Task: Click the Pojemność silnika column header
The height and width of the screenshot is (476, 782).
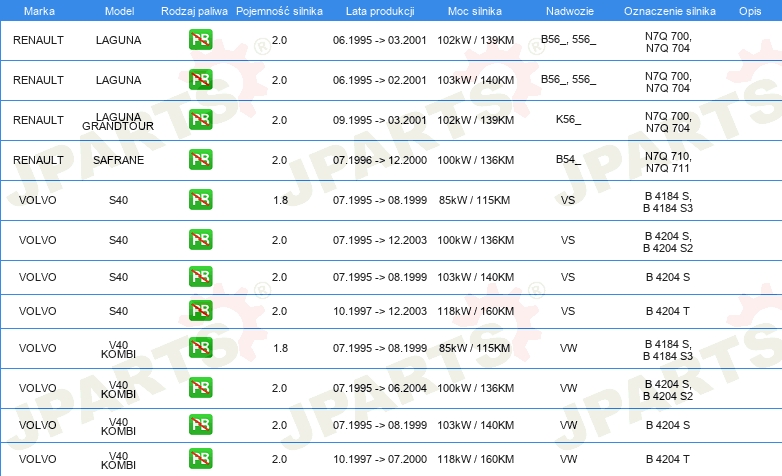Action: pyautogui.click(x=279, y=11)
